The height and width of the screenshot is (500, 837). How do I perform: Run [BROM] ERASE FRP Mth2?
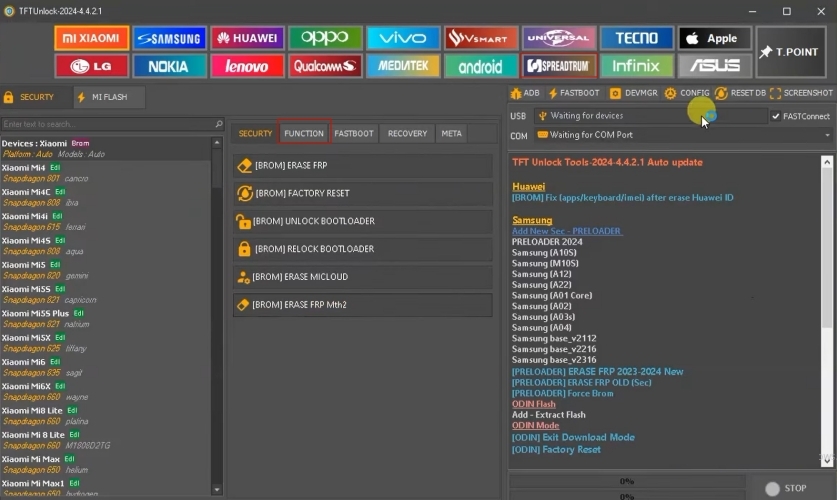pos(362,305)
